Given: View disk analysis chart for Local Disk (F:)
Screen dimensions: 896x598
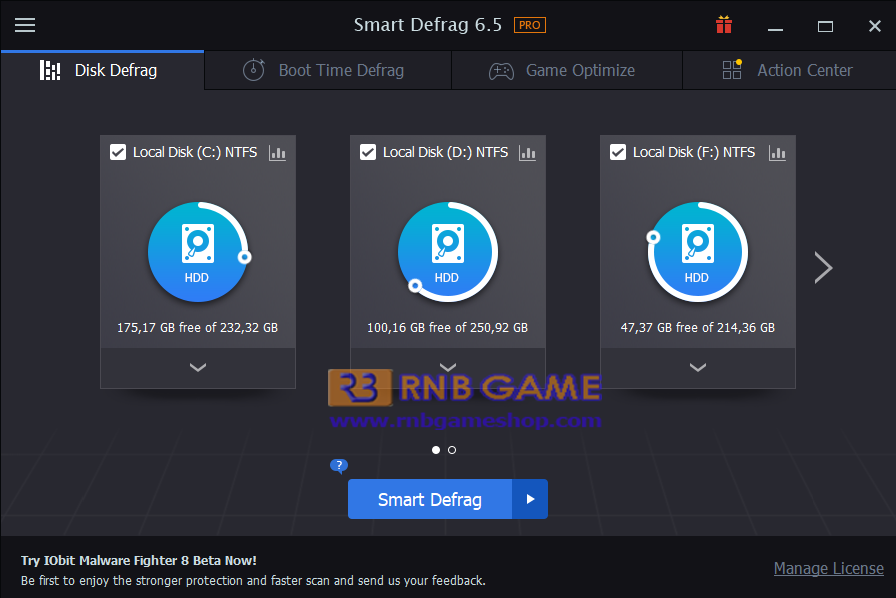Looking at the screenshot, I should click(777, 153).
